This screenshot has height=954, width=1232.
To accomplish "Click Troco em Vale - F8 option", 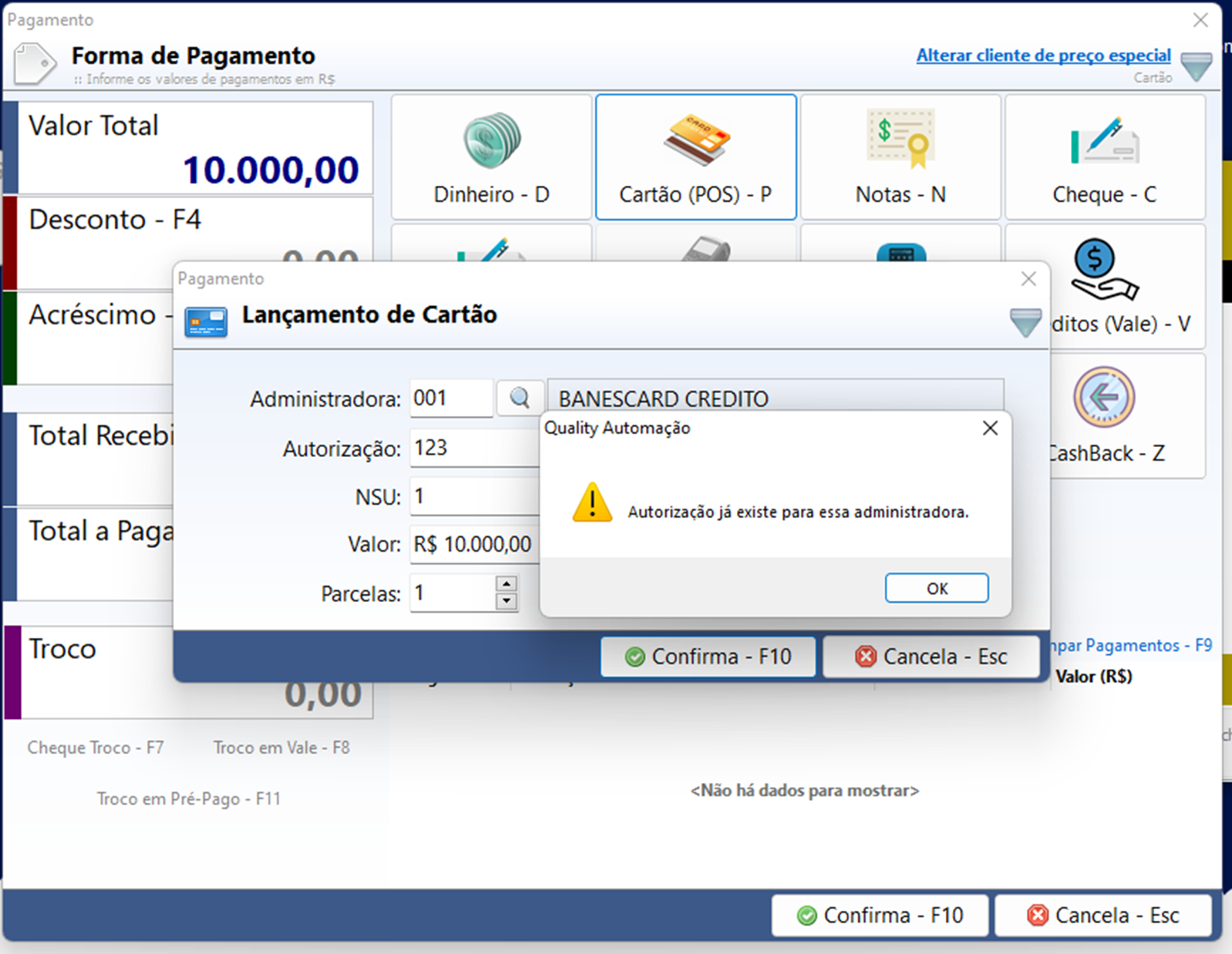I will [281, 747].
